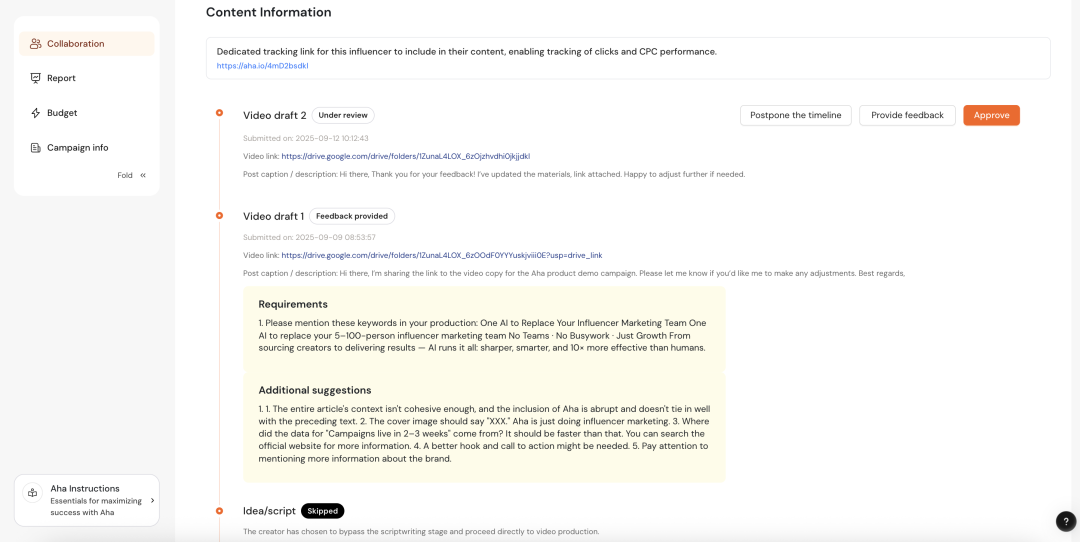1080x542 pixels.
Task: Open the Budget menu item
Action: (62, 113)
